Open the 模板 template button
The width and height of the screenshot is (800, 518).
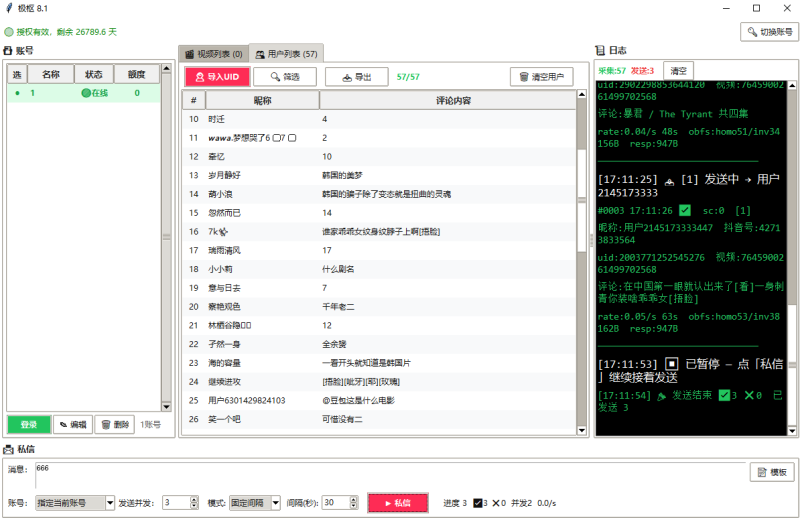click(772, 472)
